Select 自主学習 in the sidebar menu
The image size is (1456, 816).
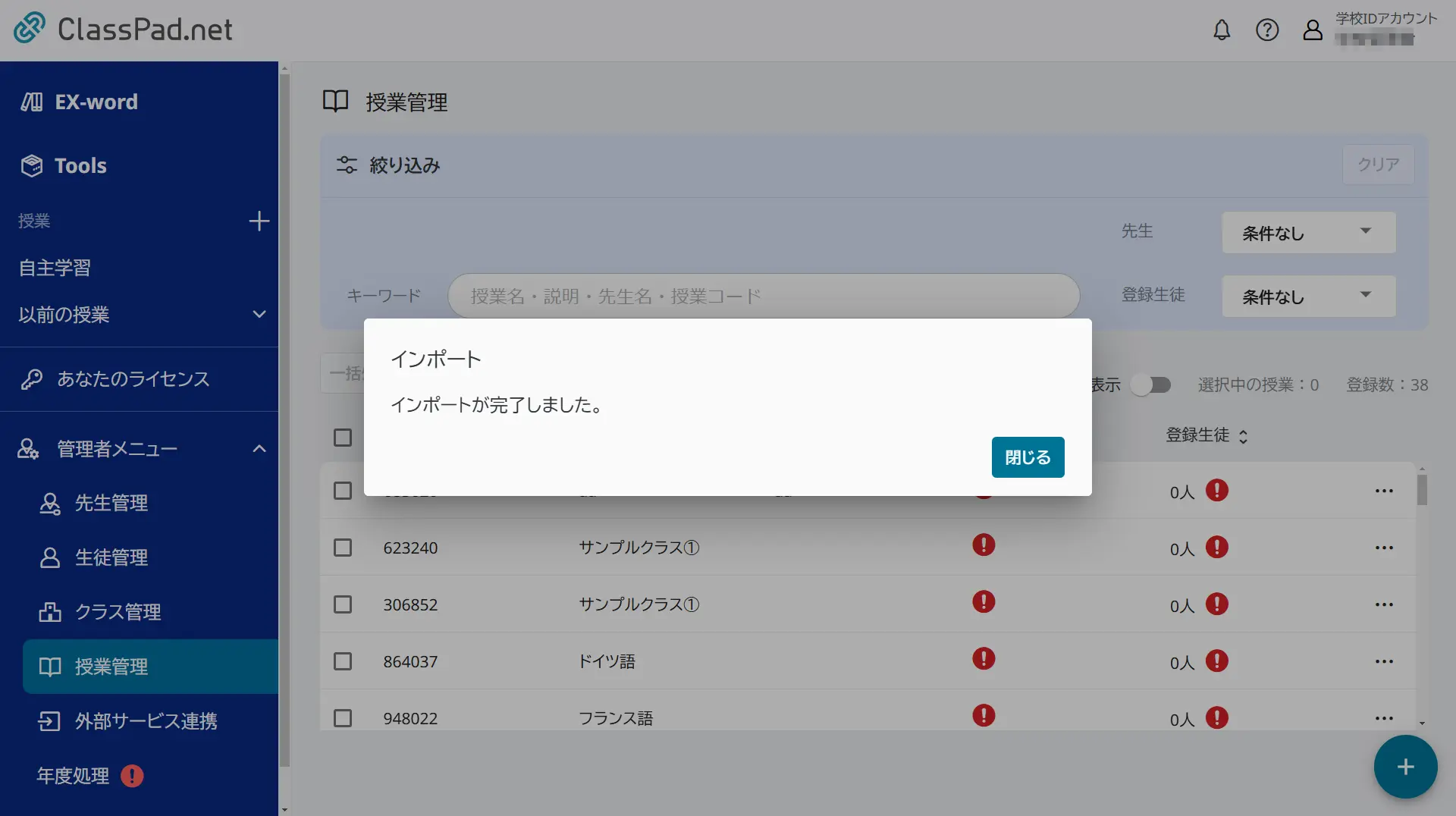54,267
